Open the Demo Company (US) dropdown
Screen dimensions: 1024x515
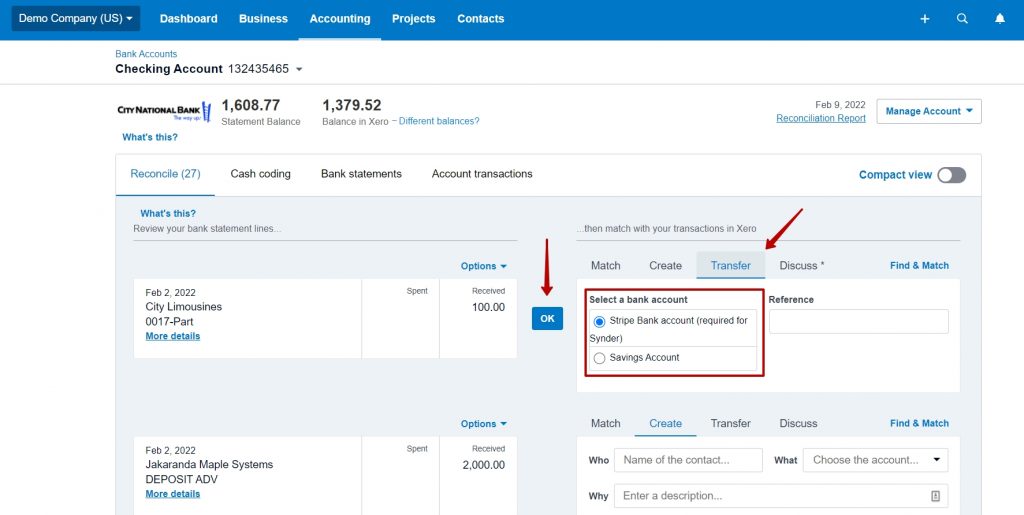coord(76,18)
